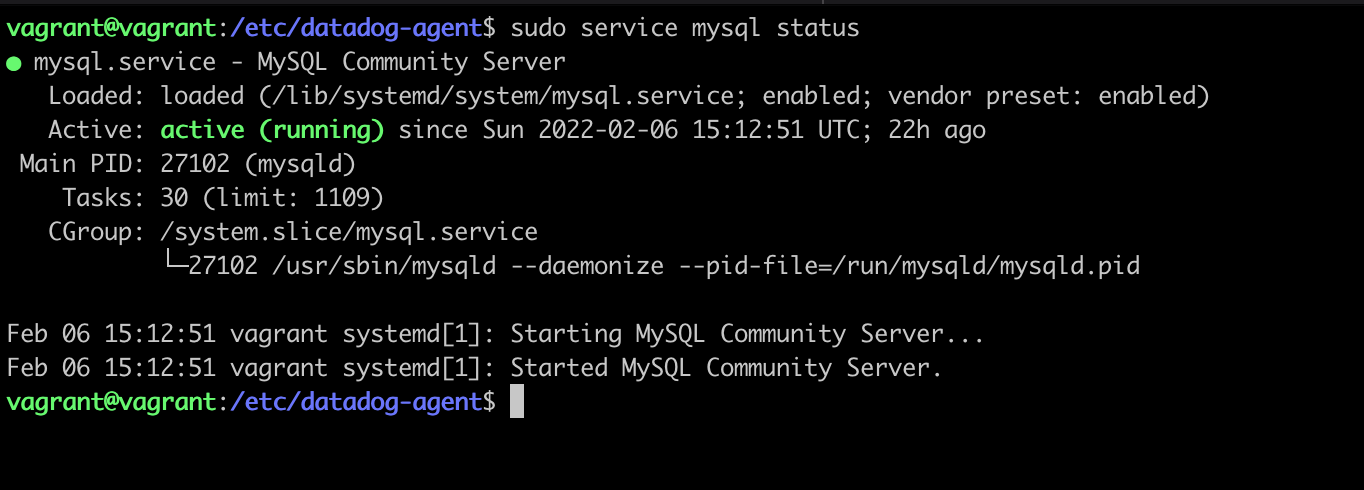
Task: Click the 'Starting MySQL Community Server...' log line
Action: coord(747,334)
